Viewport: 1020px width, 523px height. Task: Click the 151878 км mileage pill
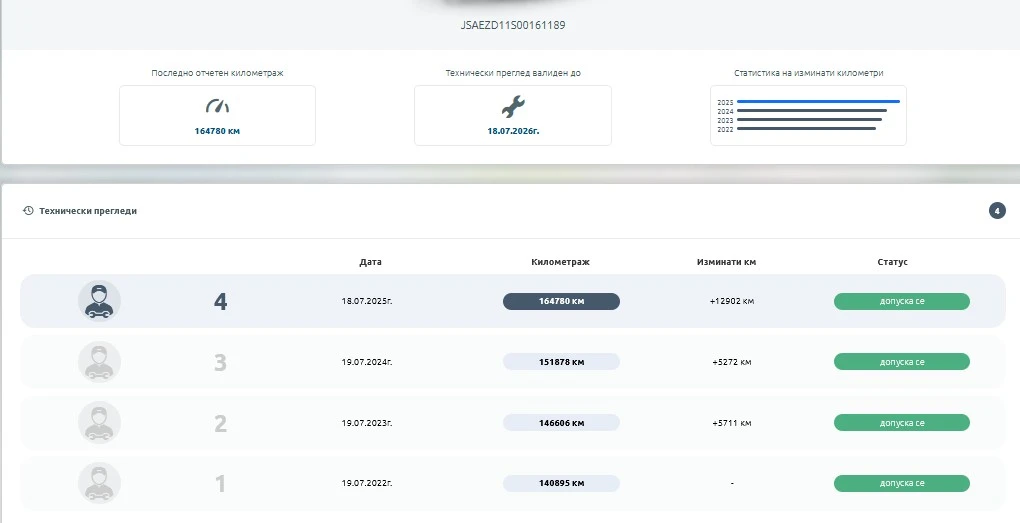561,362
